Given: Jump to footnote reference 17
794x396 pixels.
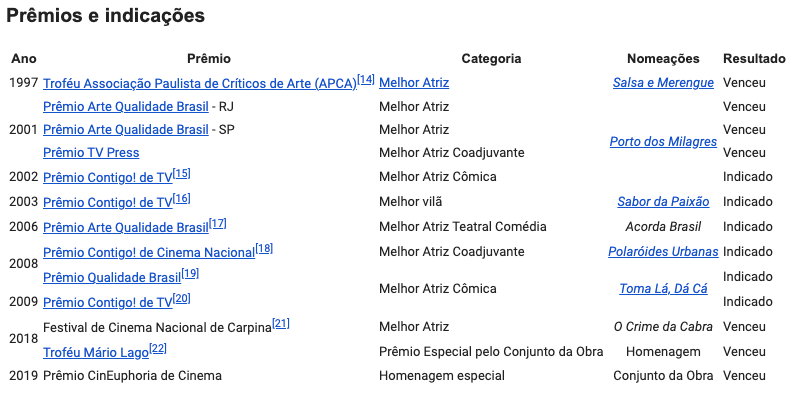Looking at the screenshot, I should 217,223.
